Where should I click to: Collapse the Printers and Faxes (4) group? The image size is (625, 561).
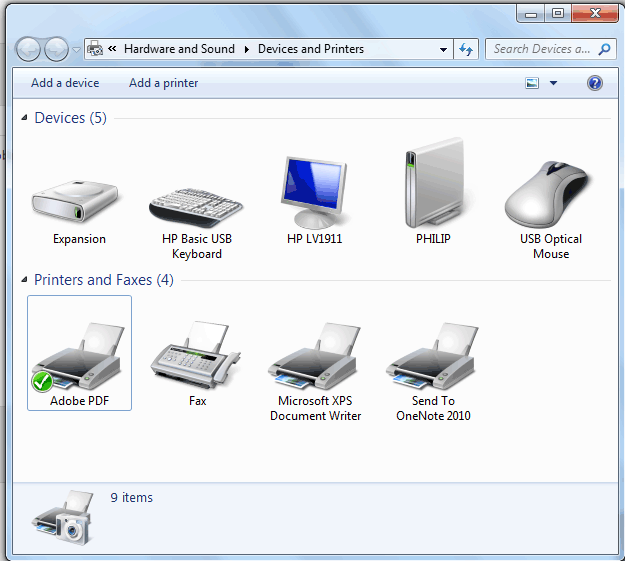coord(24,280)
